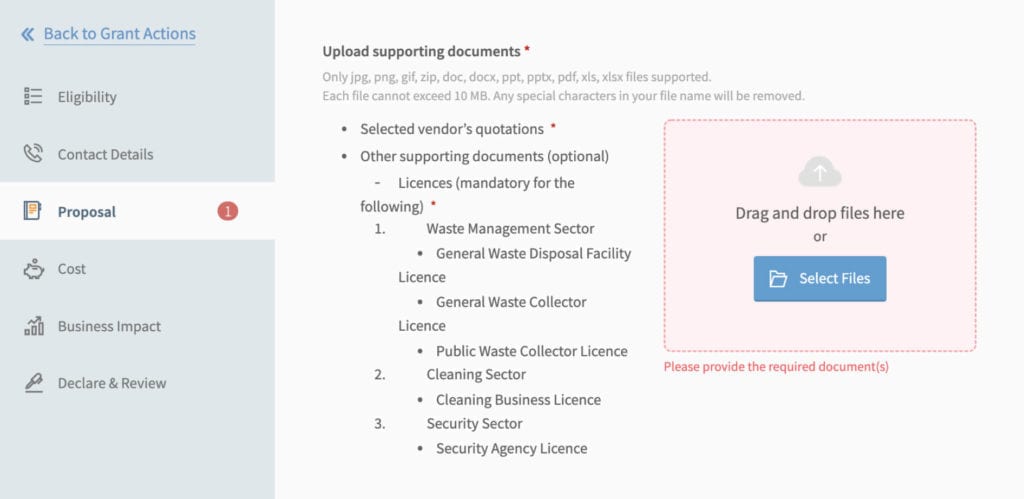Click the required document error message
The height and width of the screenshot is (499, 1024).
(776, 366)
